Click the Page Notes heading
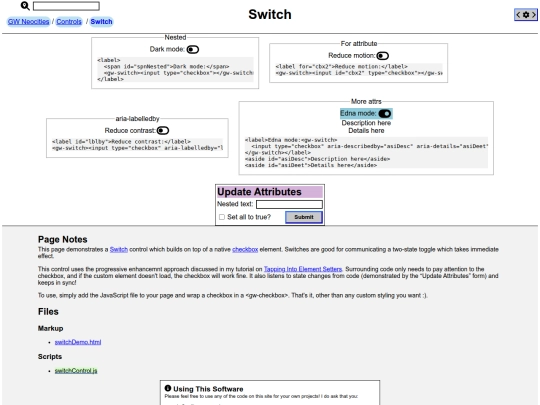This screenshot has width=540, height=405. (63, 239)
